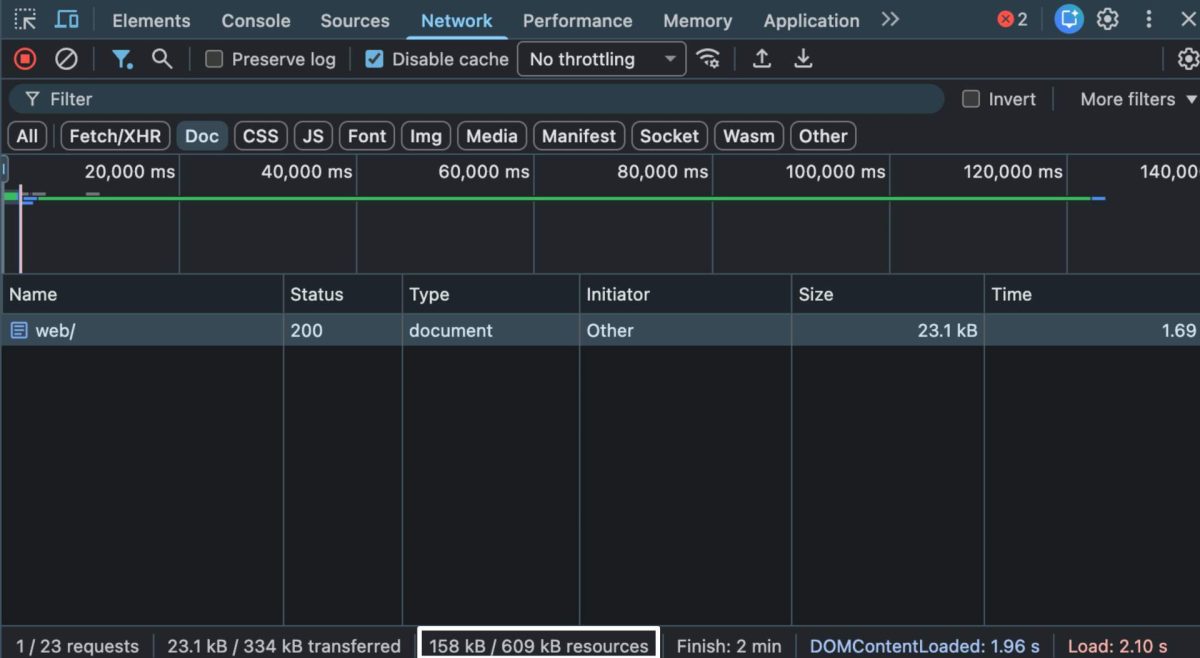Show more tabs chevron
This screenshot has height=658, width=1200.
(x=890, y=19)
